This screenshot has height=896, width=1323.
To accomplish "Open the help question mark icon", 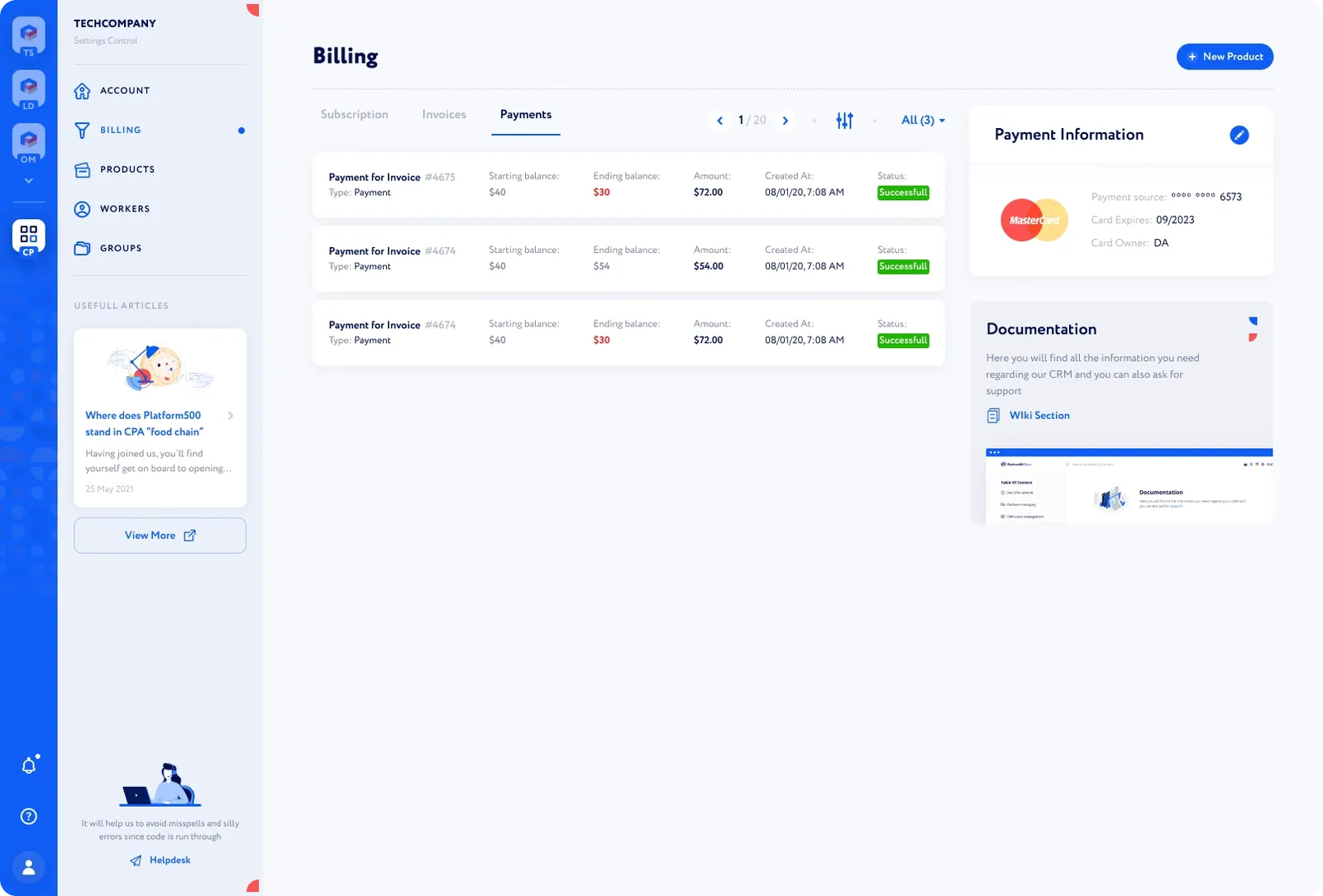I will pos(29,817).
